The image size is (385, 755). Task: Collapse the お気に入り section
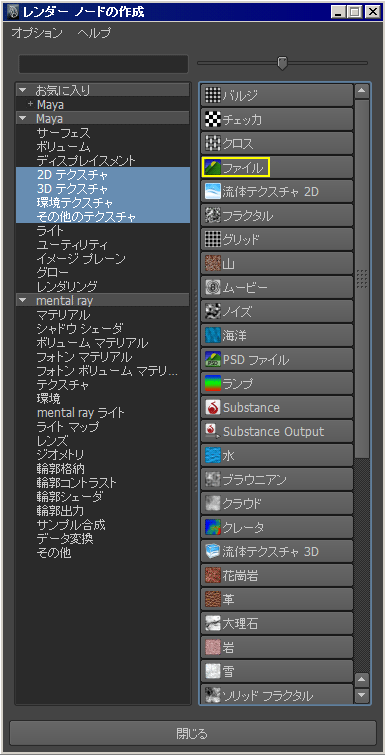pyautogui.click(x=23, y=90)
